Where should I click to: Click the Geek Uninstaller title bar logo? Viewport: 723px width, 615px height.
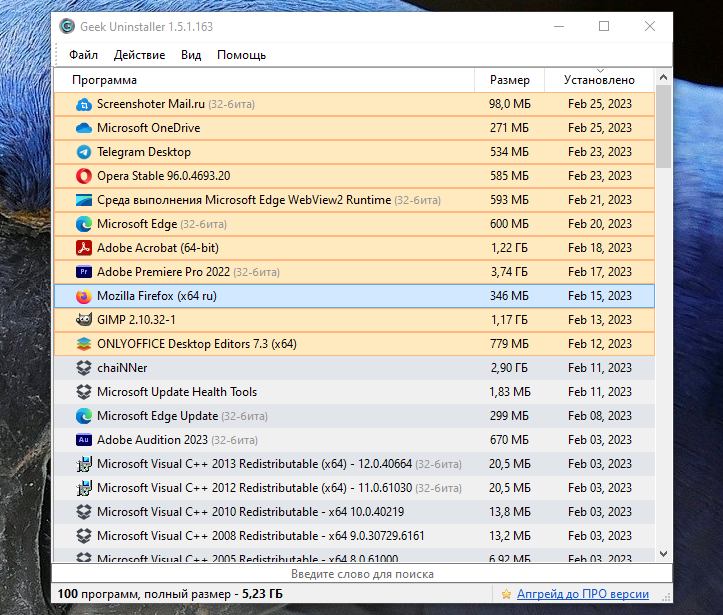(x=67, y=26)
